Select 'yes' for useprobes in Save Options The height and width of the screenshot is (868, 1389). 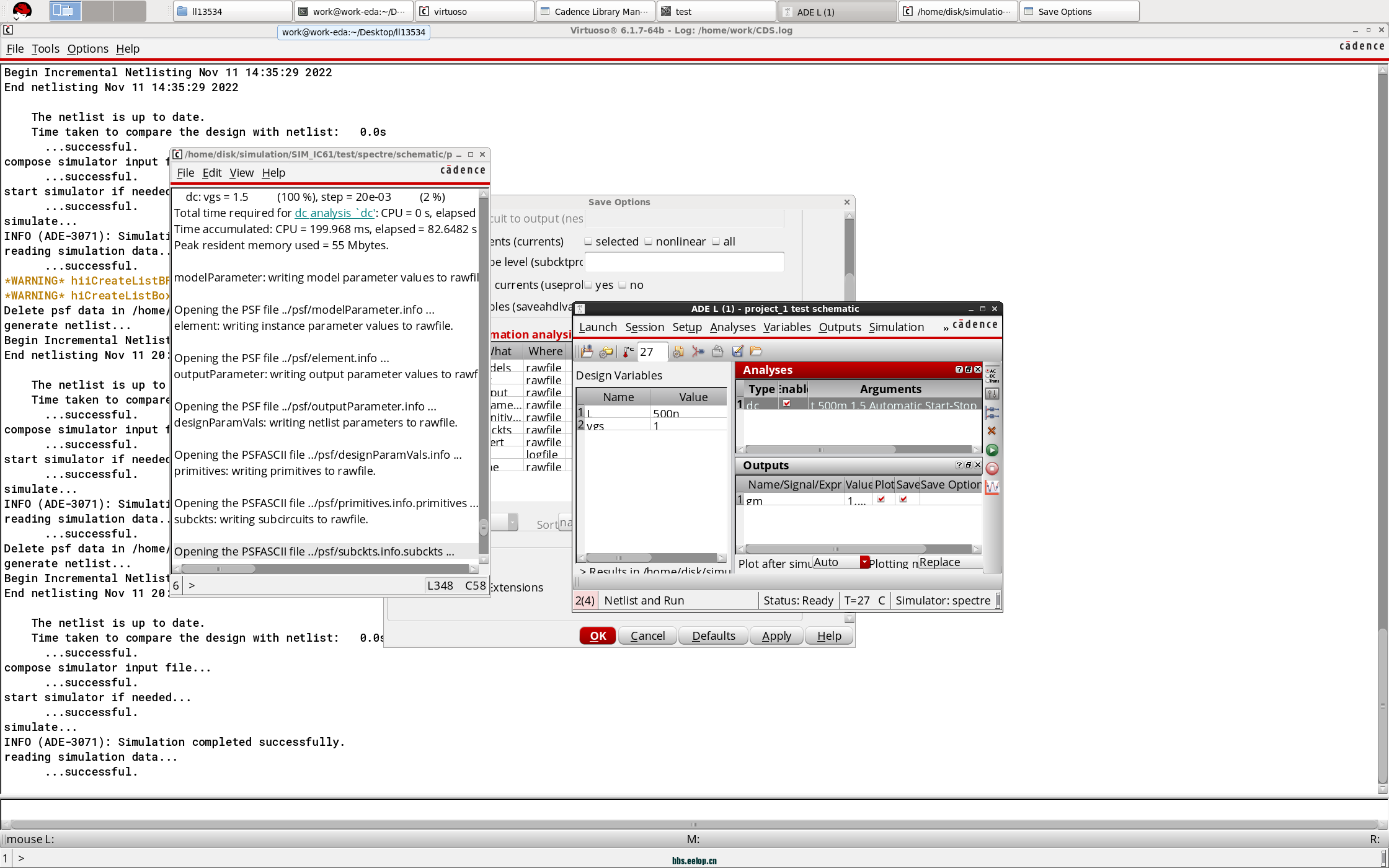[588, 285]
